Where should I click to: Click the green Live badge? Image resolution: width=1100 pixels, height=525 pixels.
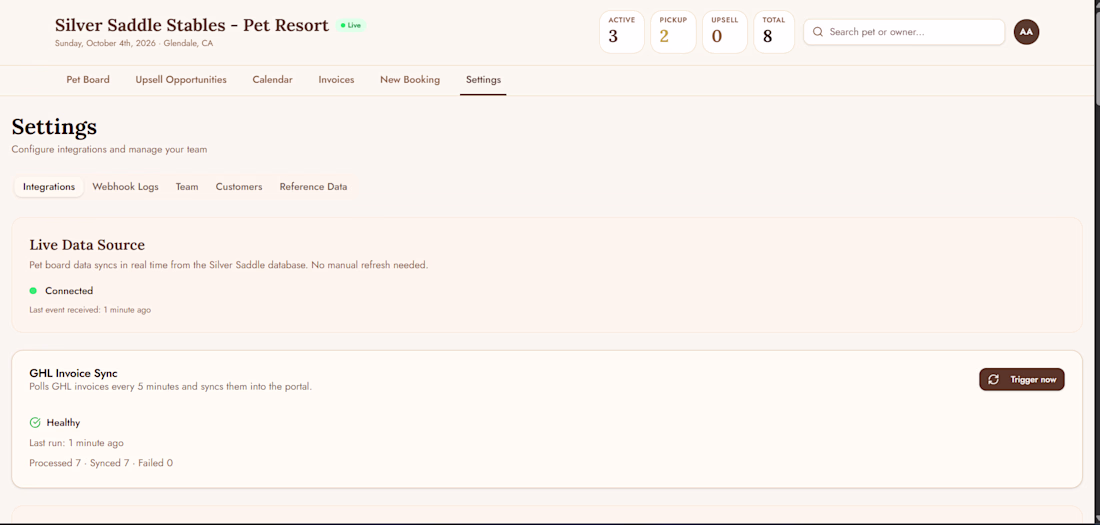[x=351, y=25]
